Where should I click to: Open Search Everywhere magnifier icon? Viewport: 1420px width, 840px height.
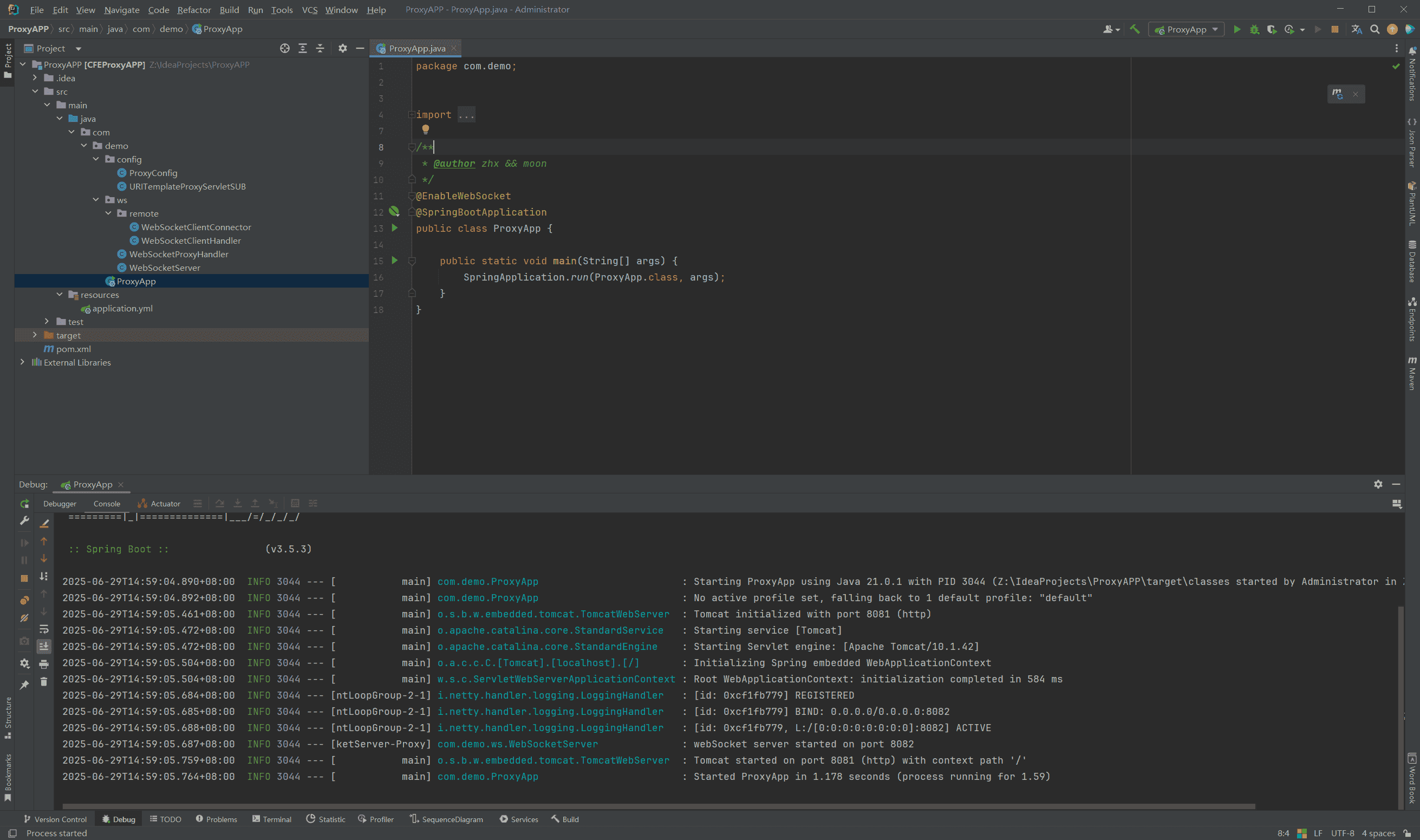tap(1375, 29)
